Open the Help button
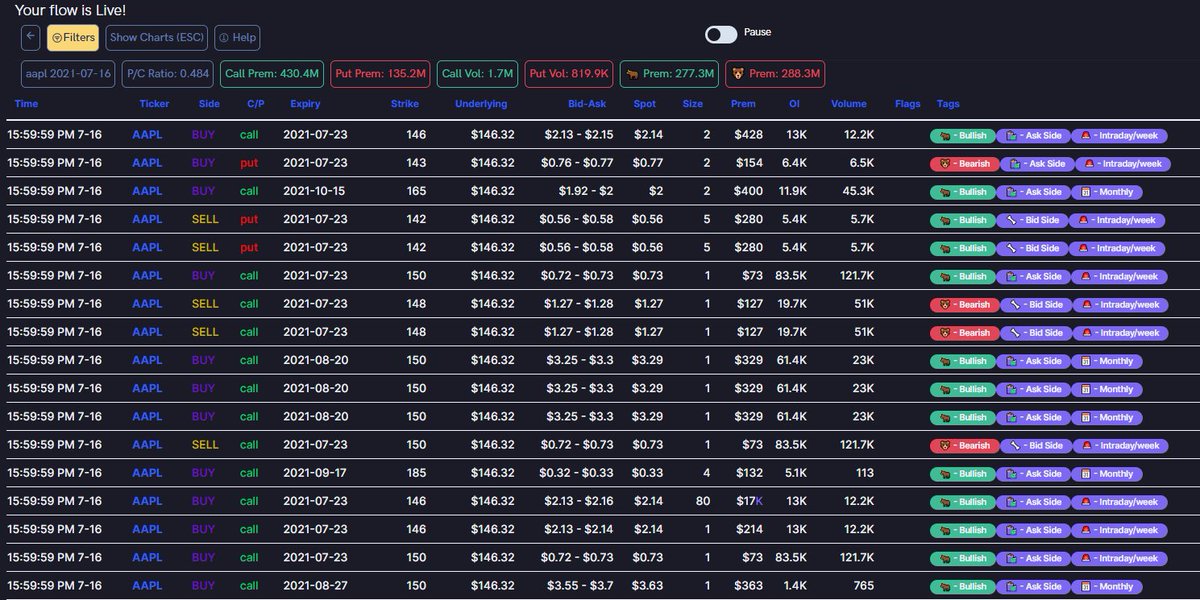 point(237,38)
